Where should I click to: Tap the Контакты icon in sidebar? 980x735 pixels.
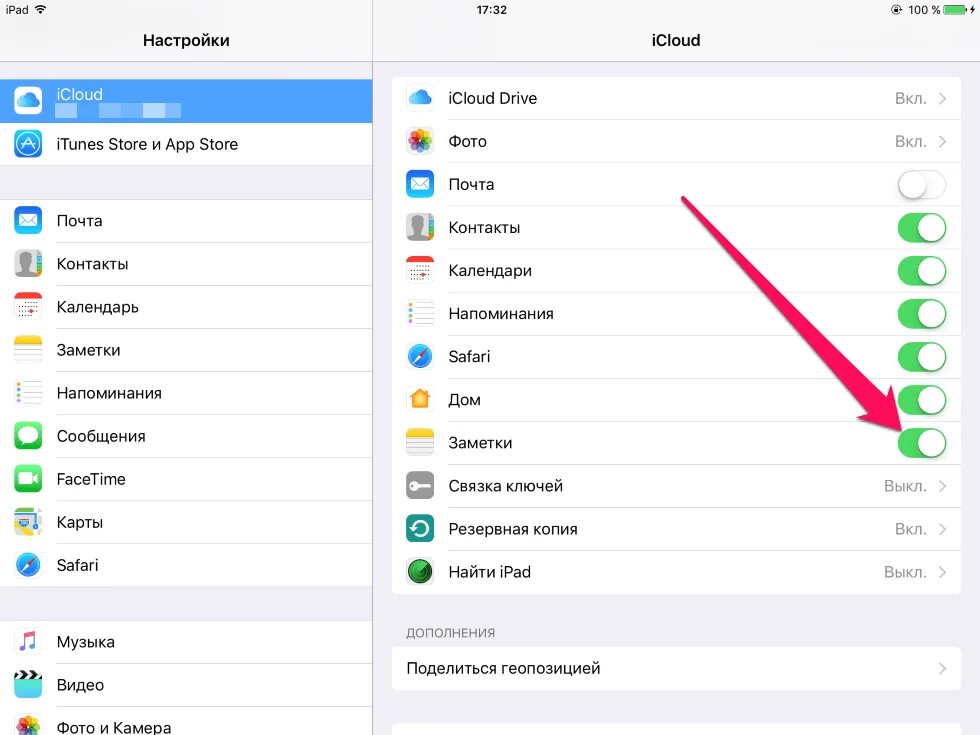click(28, 263)
